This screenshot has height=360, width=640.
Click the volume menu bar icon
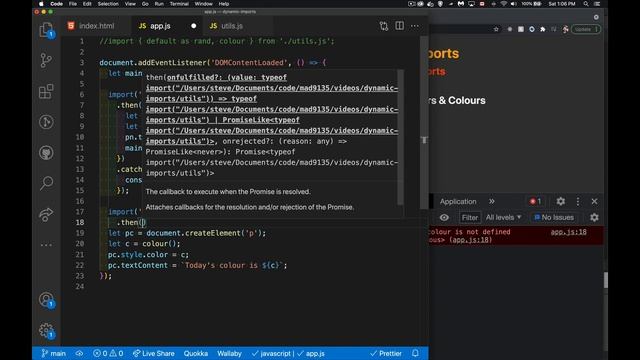point(514,4)
